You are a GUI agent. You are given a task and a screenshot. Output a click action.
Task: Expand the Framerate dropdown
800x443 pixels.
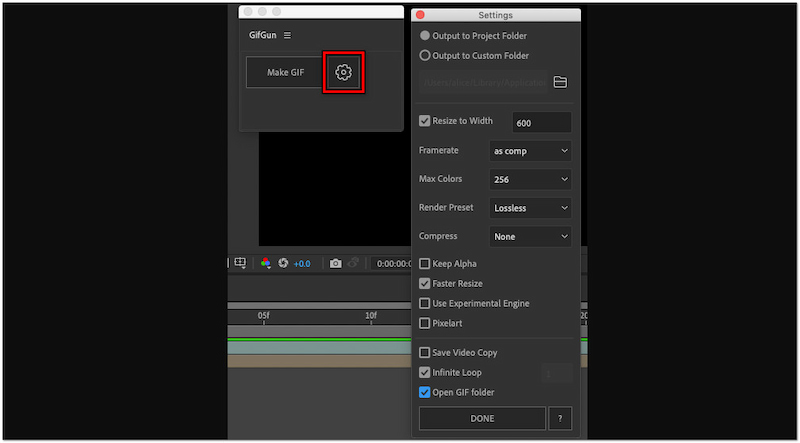coord(531,151)
